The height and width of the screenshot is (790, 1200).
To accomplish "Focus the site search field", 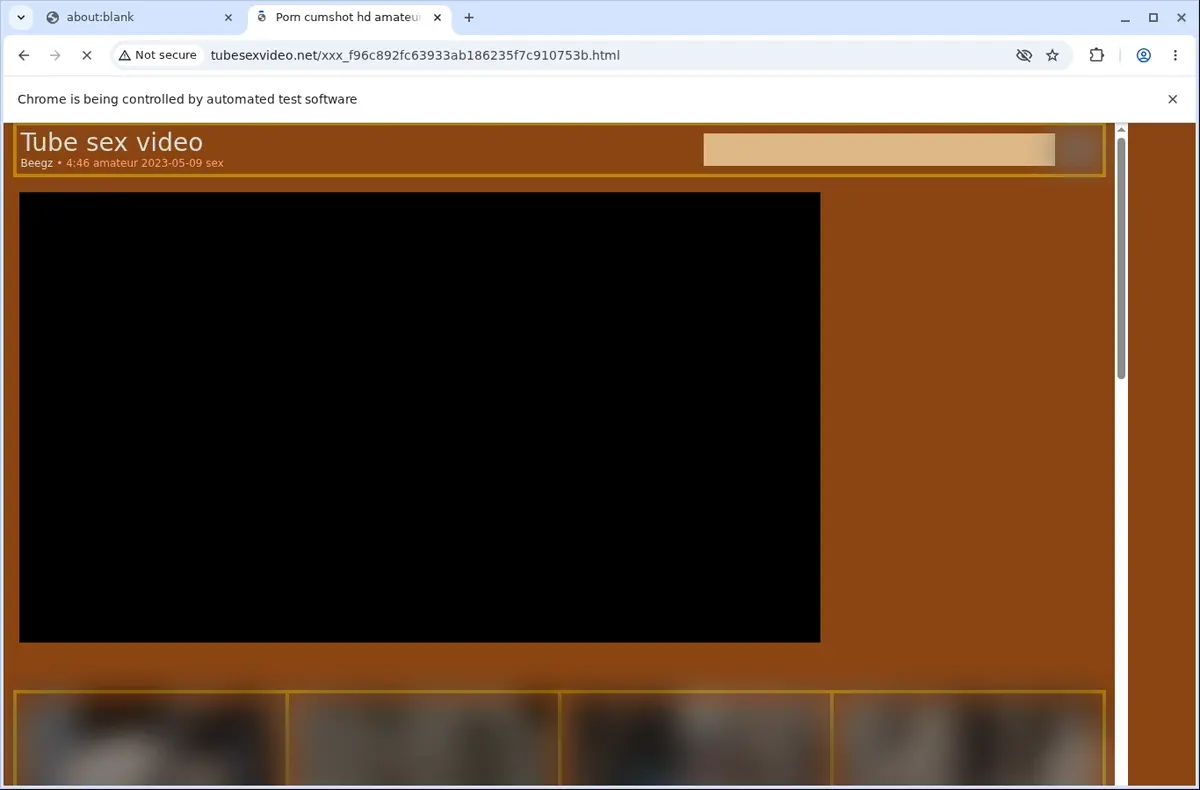I will (x=879, y=149).
